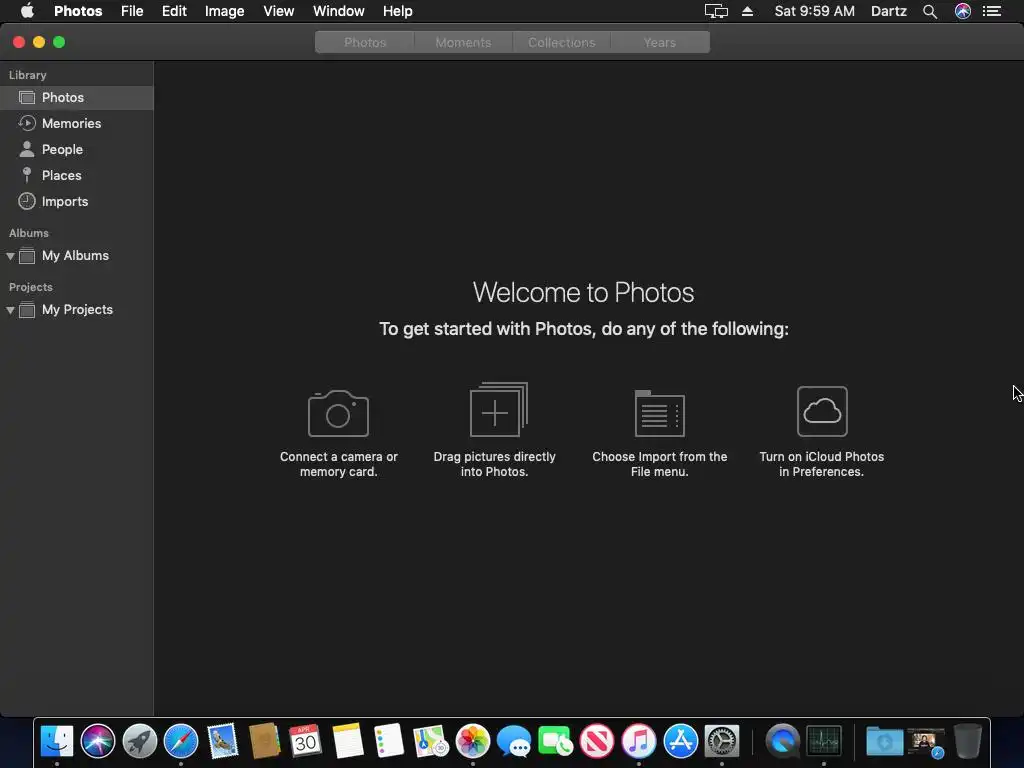Image resolution: width=1024 pixels, height=768 pixels.
Task: Open Maps in the Dock
Action: click(x=431, y=741)
